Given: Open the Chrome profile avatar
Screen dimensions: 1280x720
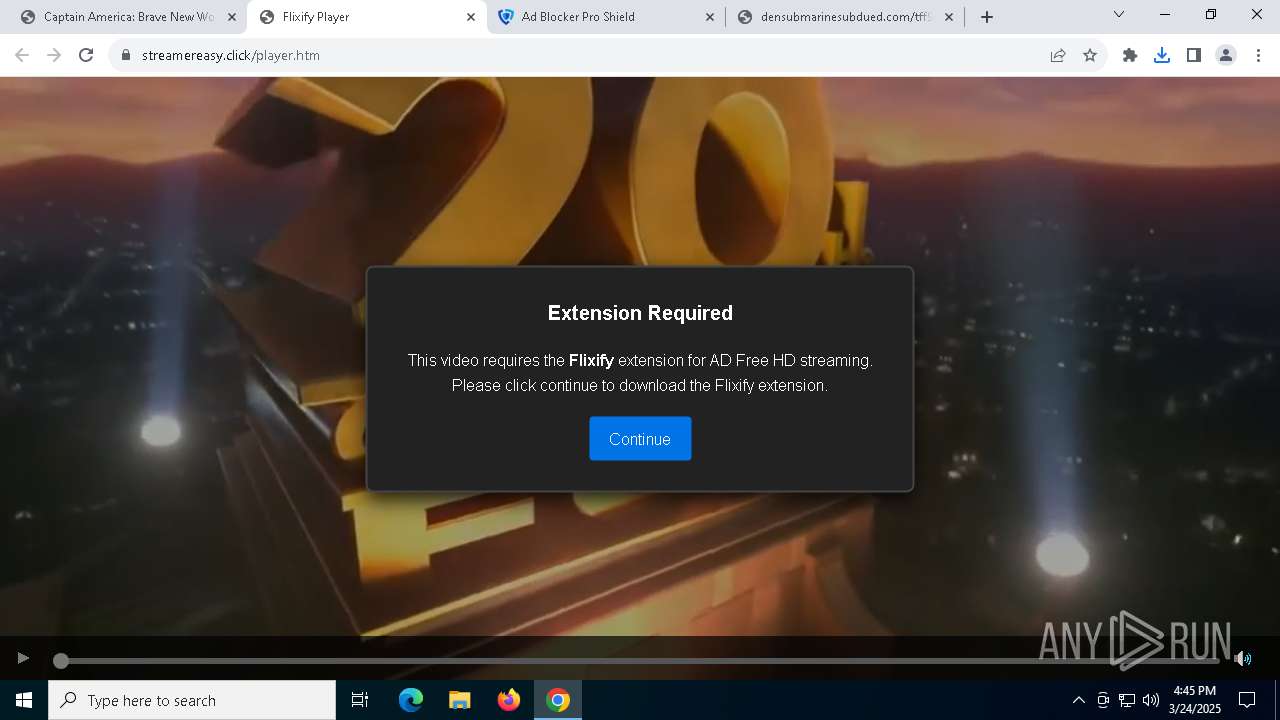Looking at the screenshot, I should [1226, 56].
